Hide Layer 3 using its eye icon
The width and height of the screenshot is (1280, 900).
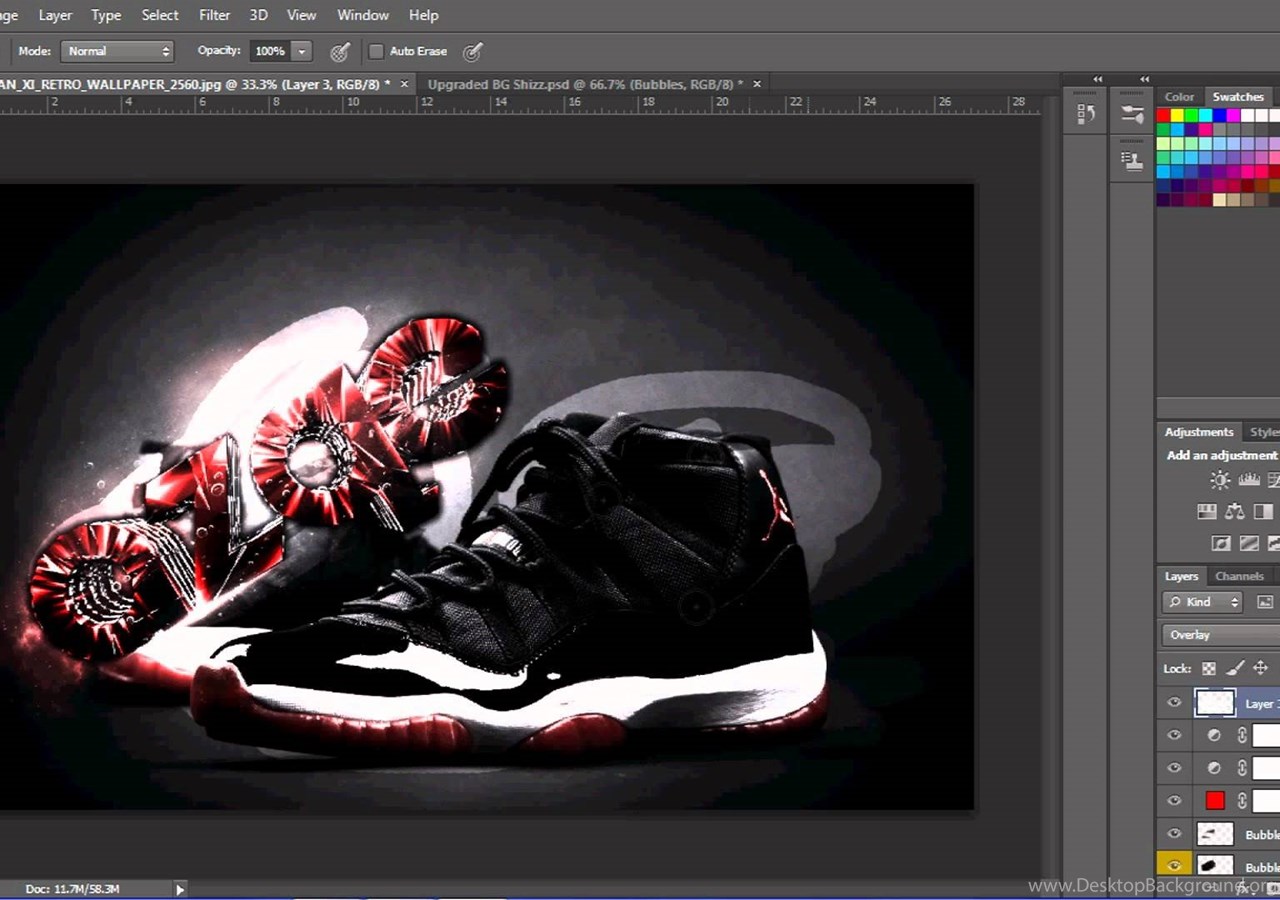[1174, 703]
